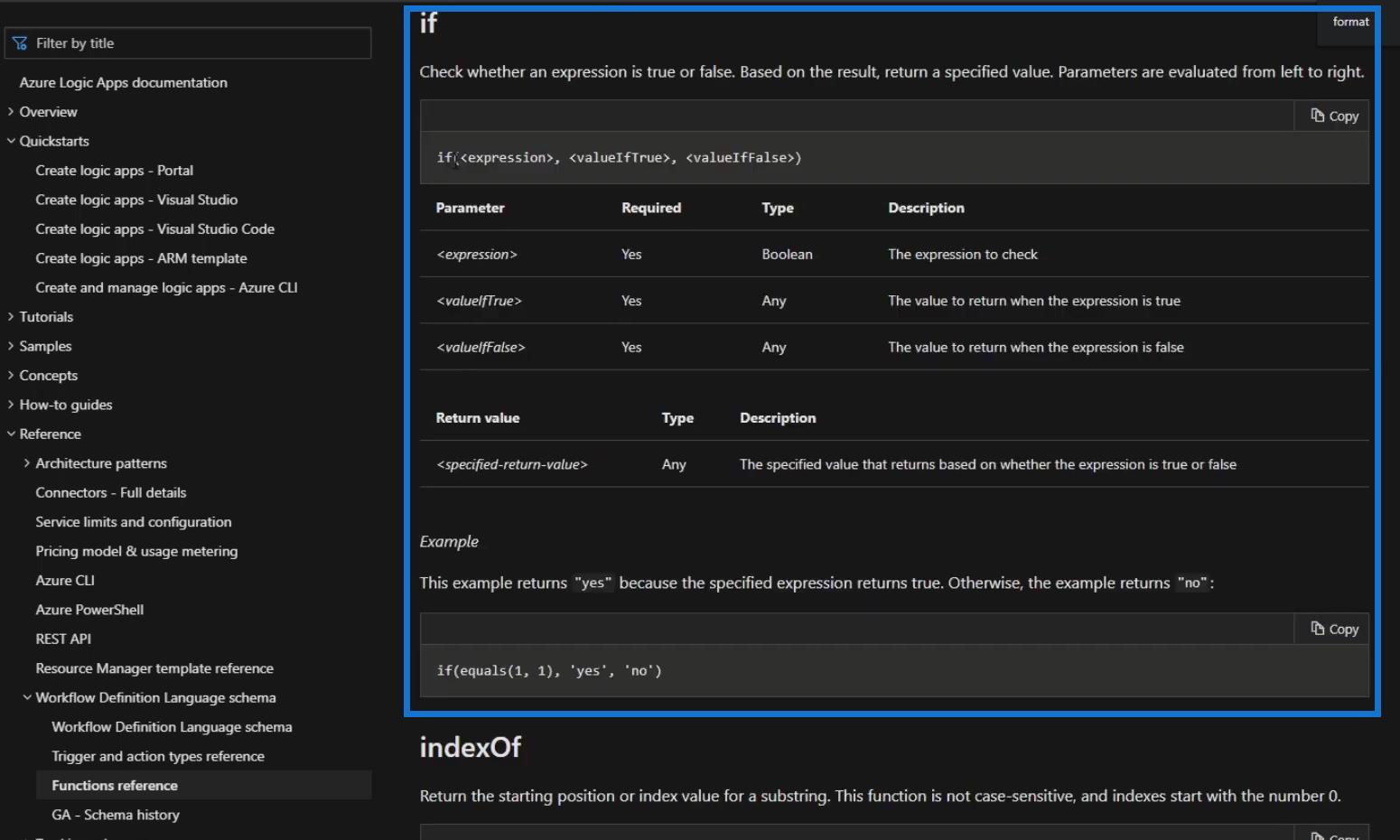Image resolution: width=1400 pixels, height=840 pixels.
Task: Open the Azure CLI reference item
Action: [65, 581]
